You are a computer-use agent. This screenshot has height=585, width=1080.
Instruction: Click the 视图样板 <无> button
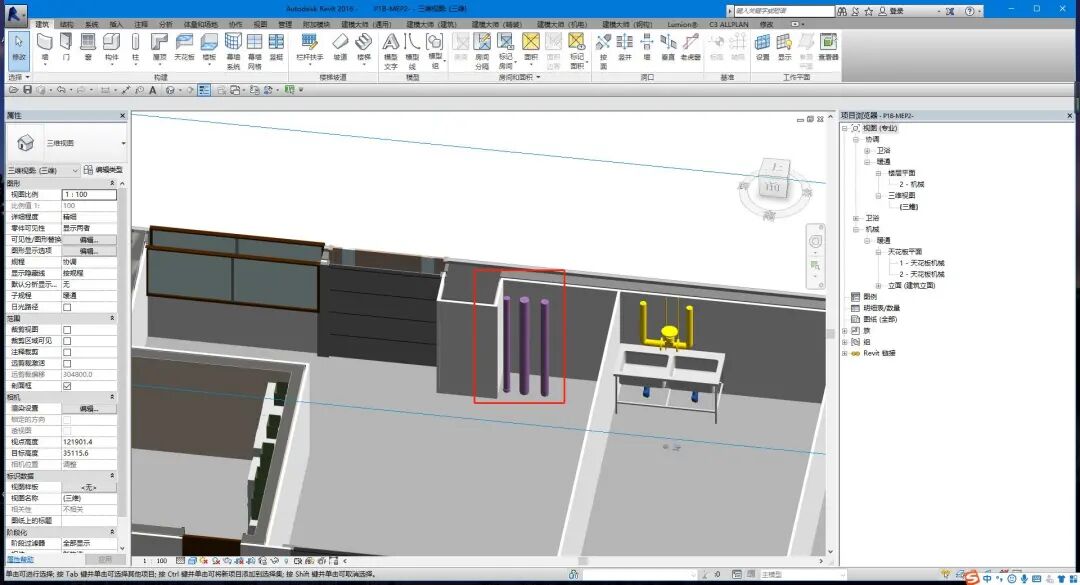coord(89,487)
